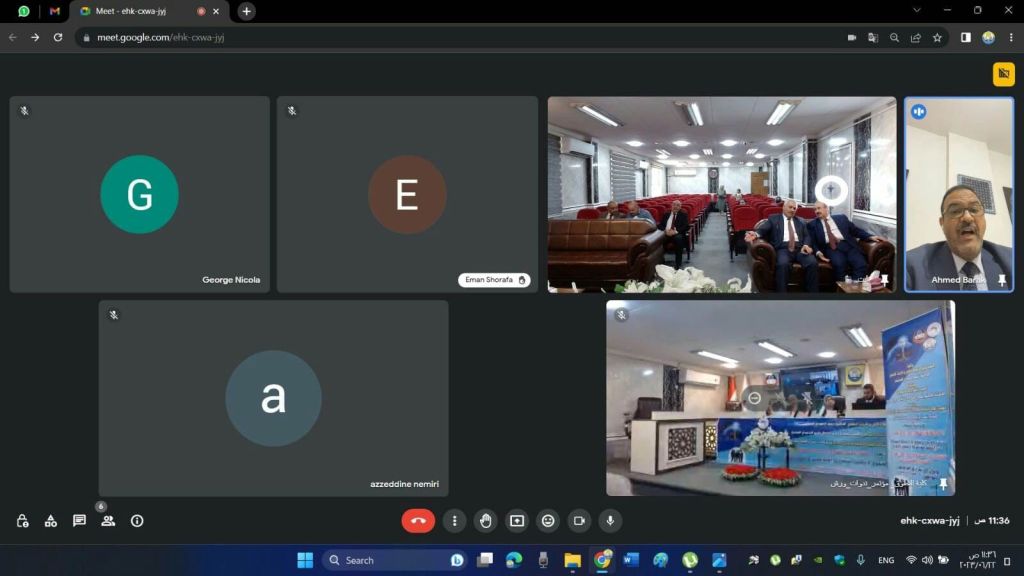Click the yellow picture-in-picture badge
Viewport: 1024px width, 576px height.
tap(1003, 75)
